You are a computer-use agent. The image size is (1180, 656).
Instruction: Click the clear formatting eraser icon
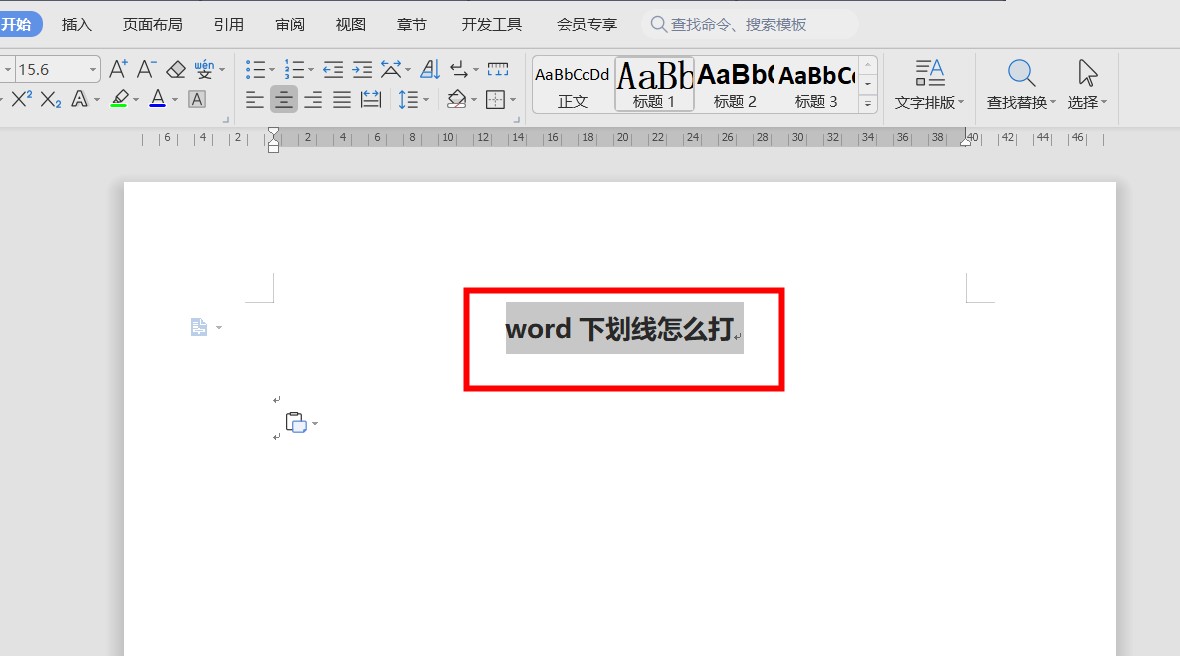click(x=176, y=69)
